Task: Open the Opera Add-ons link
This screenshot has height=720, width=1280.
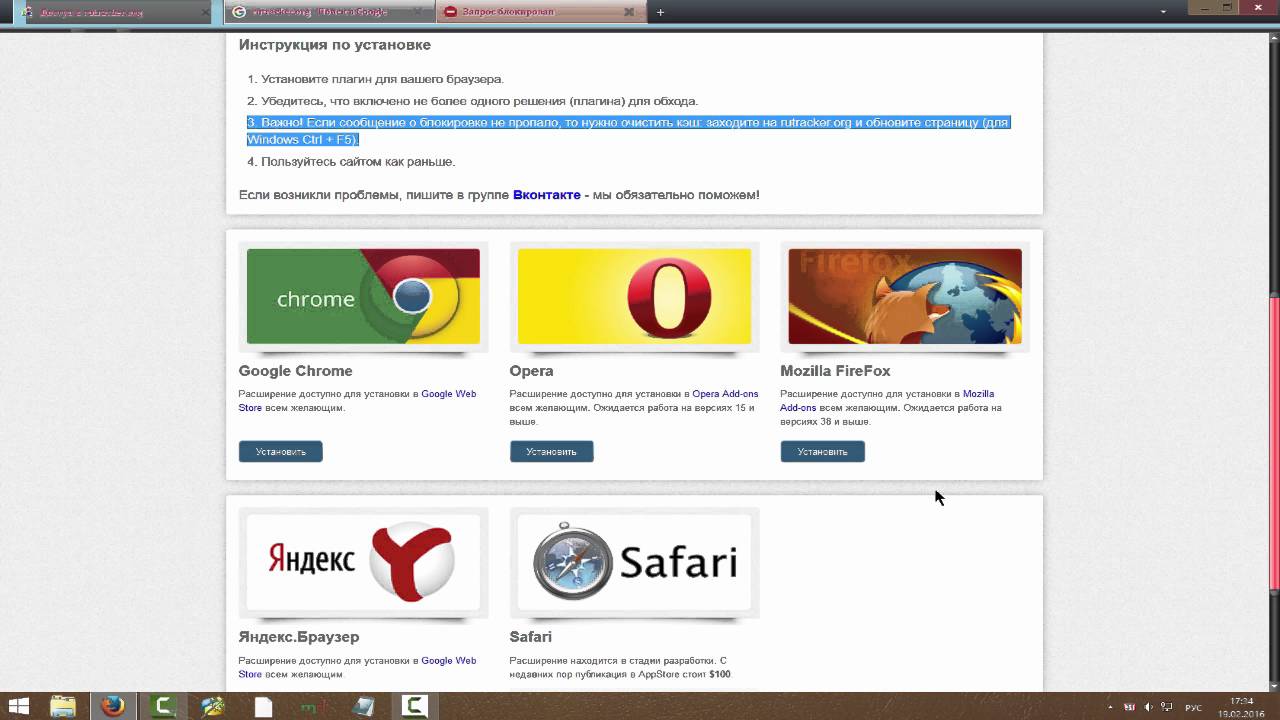Action: point(725,394)
